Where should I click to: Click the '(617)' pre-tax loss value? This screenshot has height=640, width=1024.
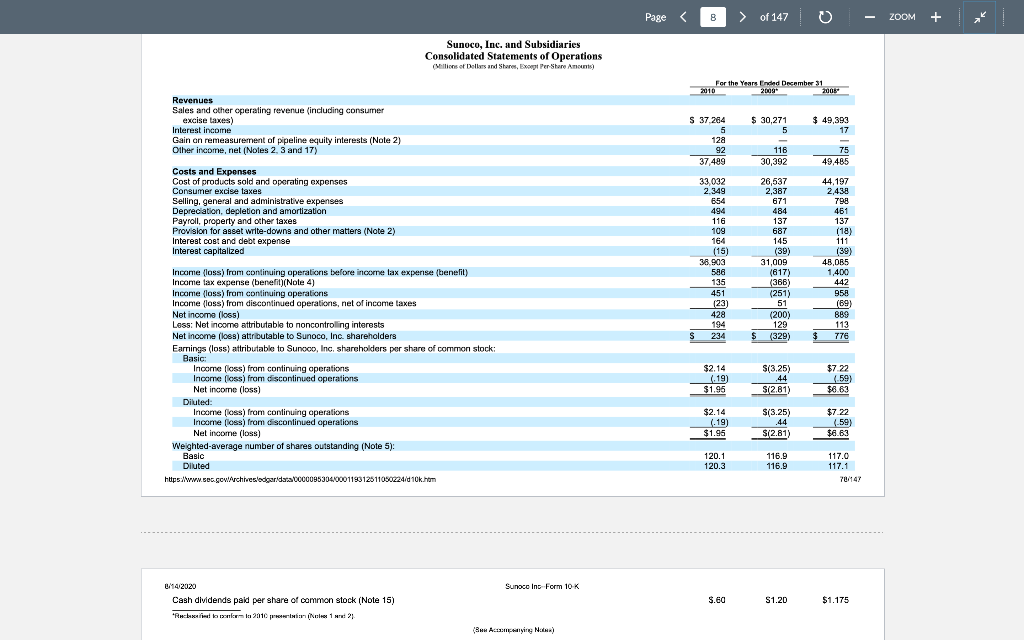[780, 272]
